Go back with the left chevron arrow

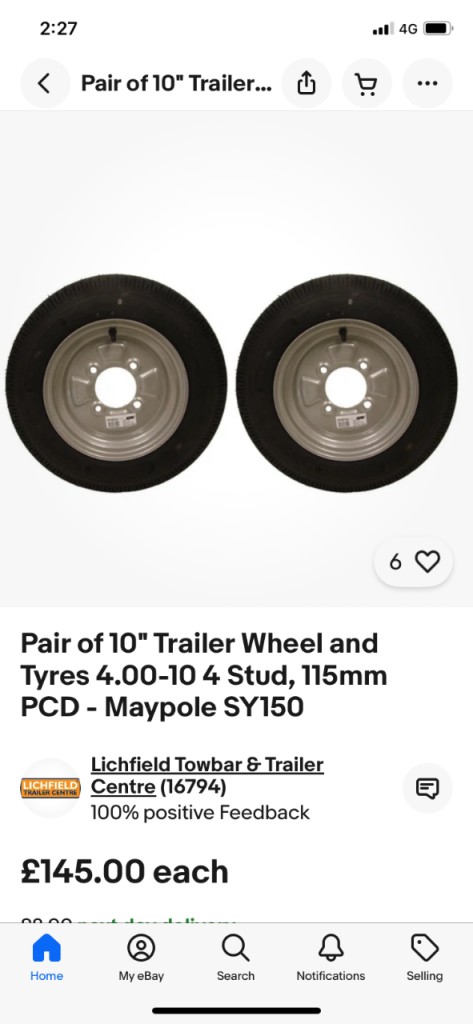point(44,83)
